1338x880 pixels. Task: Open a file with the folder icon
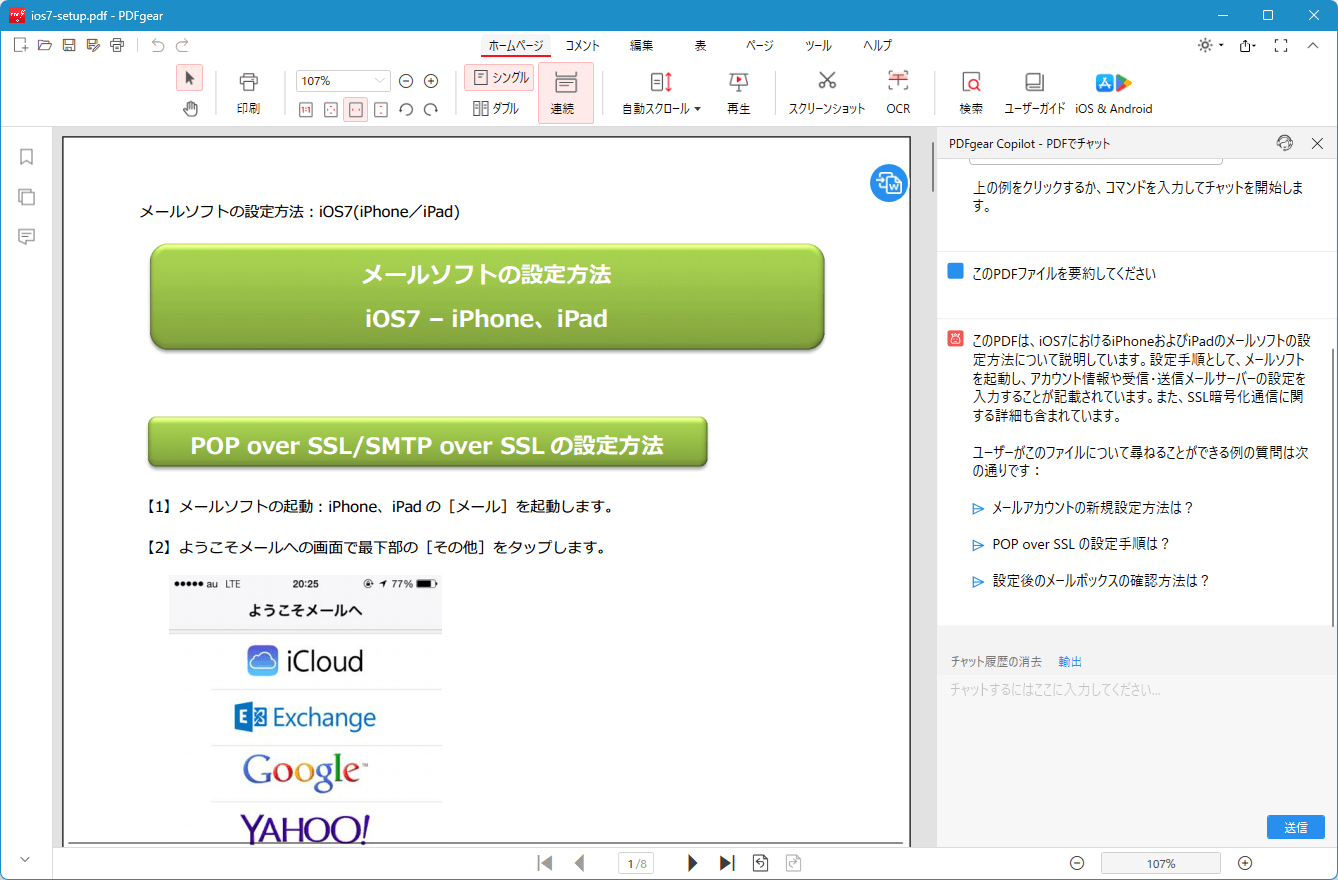(x=44, y=45)
